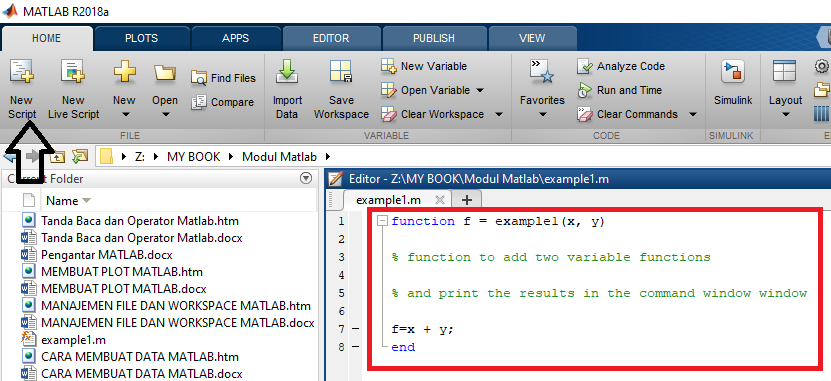Select example1.m in Current Folder

coord(73,340)
